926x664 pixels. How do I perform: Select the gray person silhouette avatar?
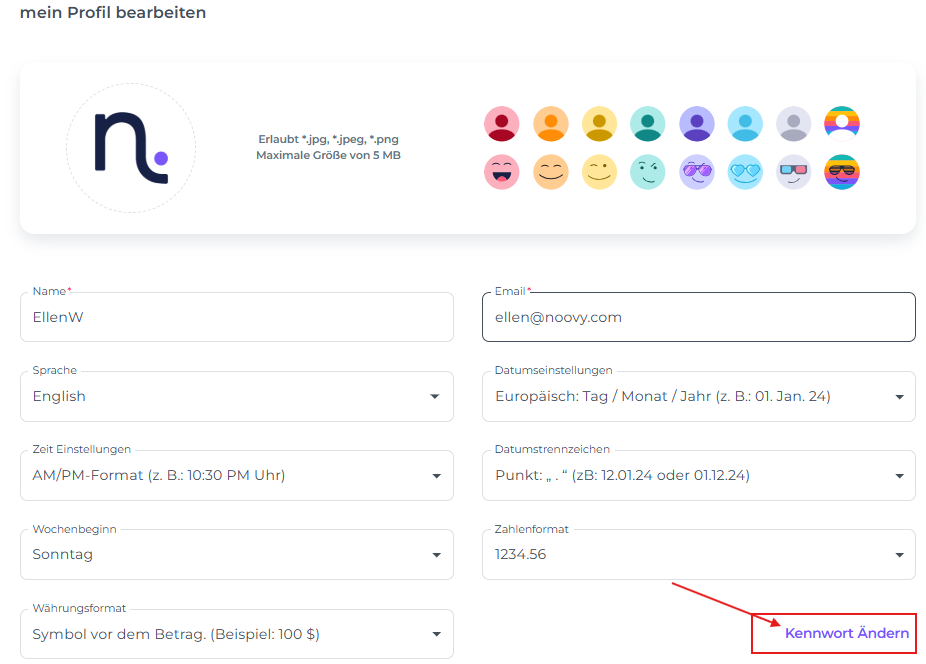(x=793, y=124)
